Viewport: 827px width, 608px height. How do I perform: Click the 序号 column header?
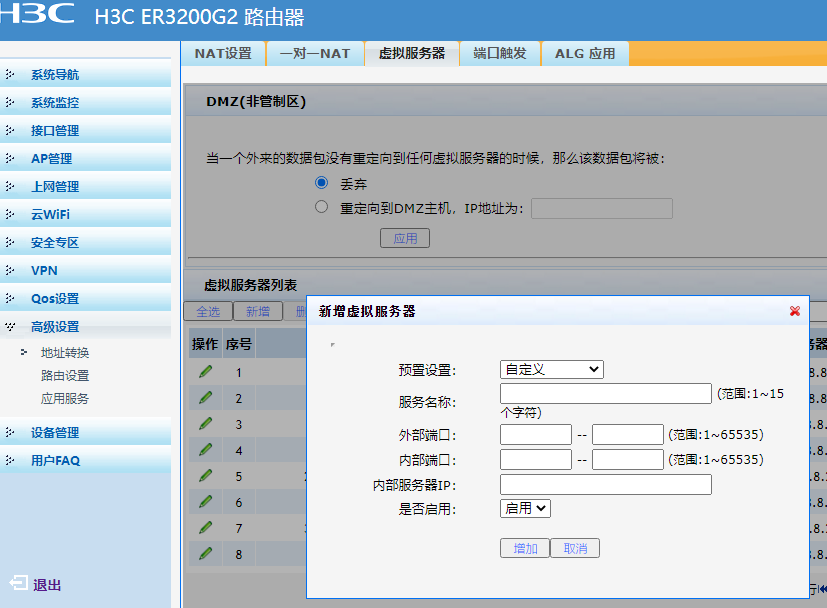pyautogui.click(x=239, y=344)
